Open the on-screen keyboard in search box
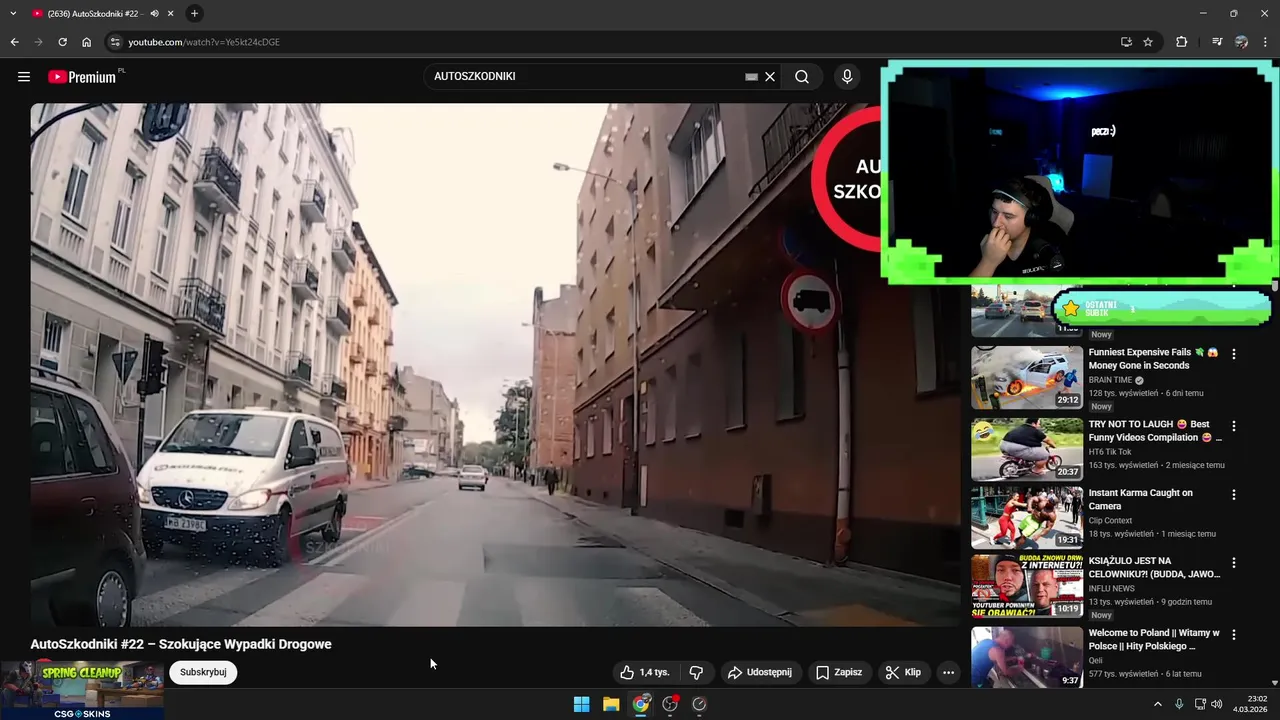1280x720 pixels. [x=752, y=76]
